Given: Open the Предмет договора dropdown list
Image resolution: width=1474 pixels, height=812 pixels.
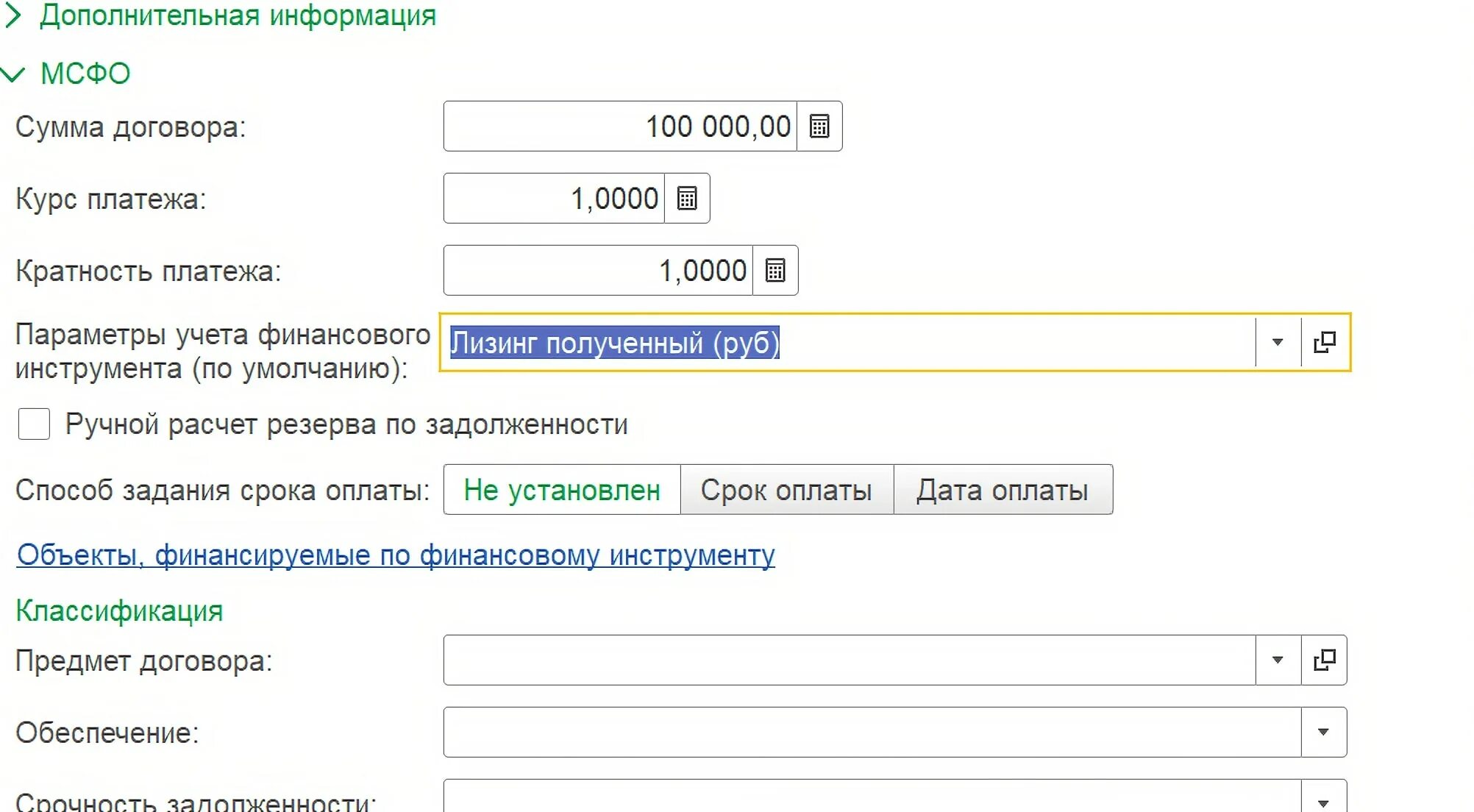Looking at the screenshot, I should [x=1278, y=660].
